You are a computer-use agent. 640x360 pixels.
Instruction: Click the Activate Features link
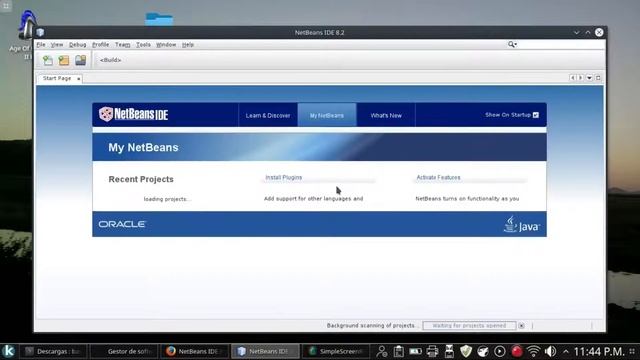click(438, 178)
